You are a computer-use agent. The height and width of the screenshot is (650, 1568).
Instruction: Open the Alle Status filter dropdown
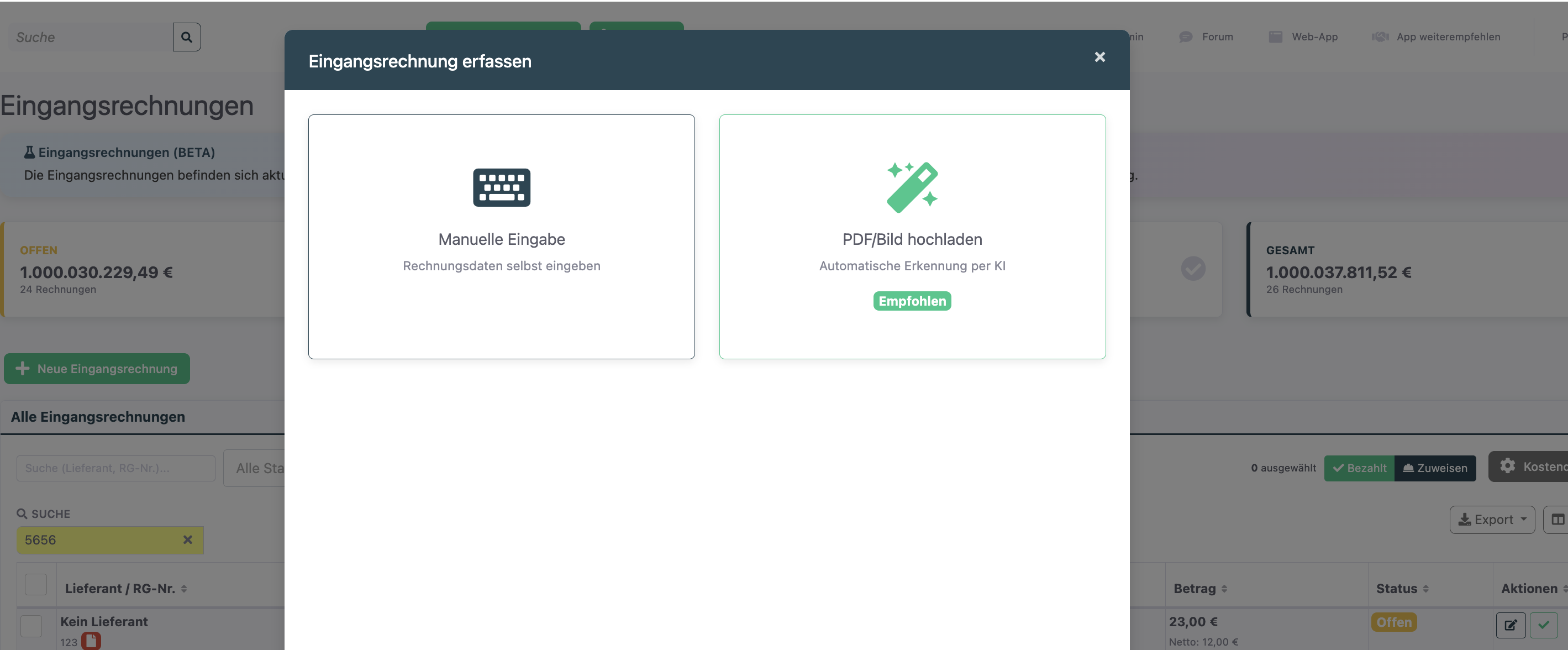tap(256, 468)
